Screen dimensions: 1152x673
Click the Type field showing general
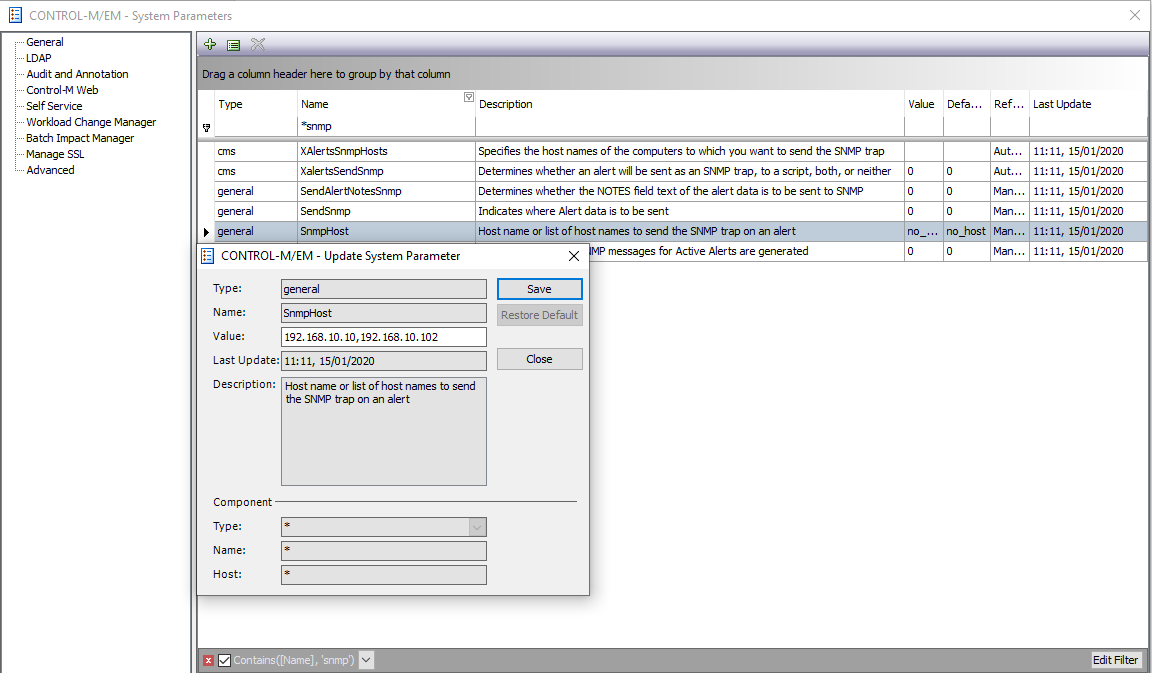click(x=384, y=289)
